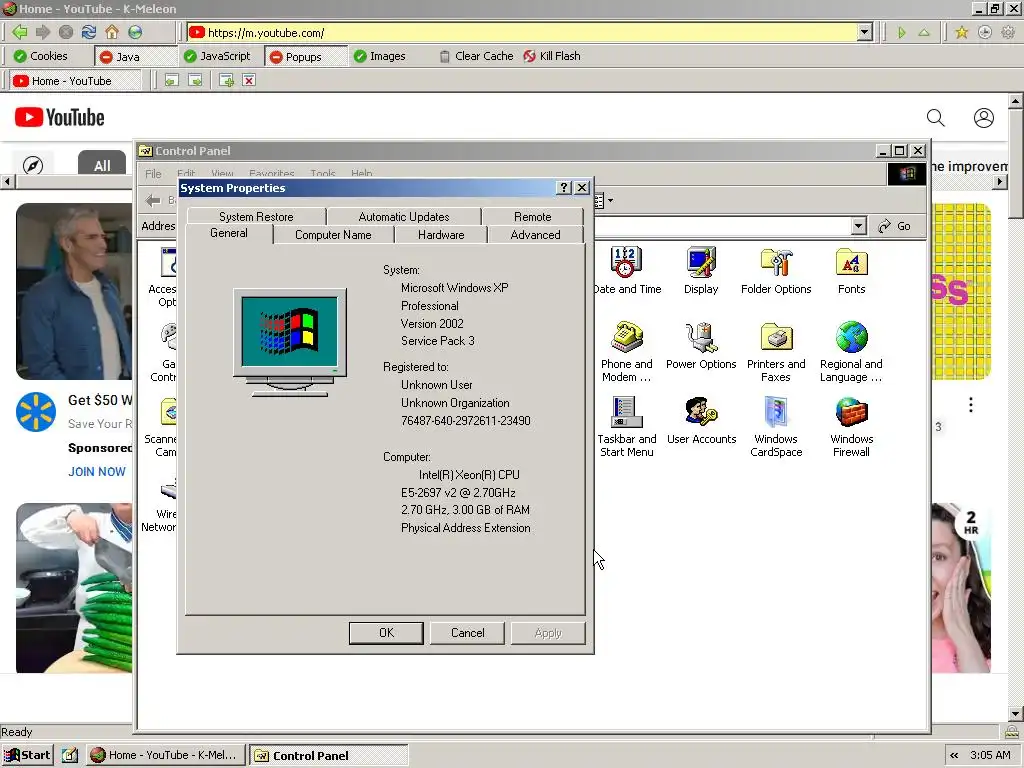1024x768 pixels.
Task: Go to the K-Meleon Home page icon
Action: point(112,32)
